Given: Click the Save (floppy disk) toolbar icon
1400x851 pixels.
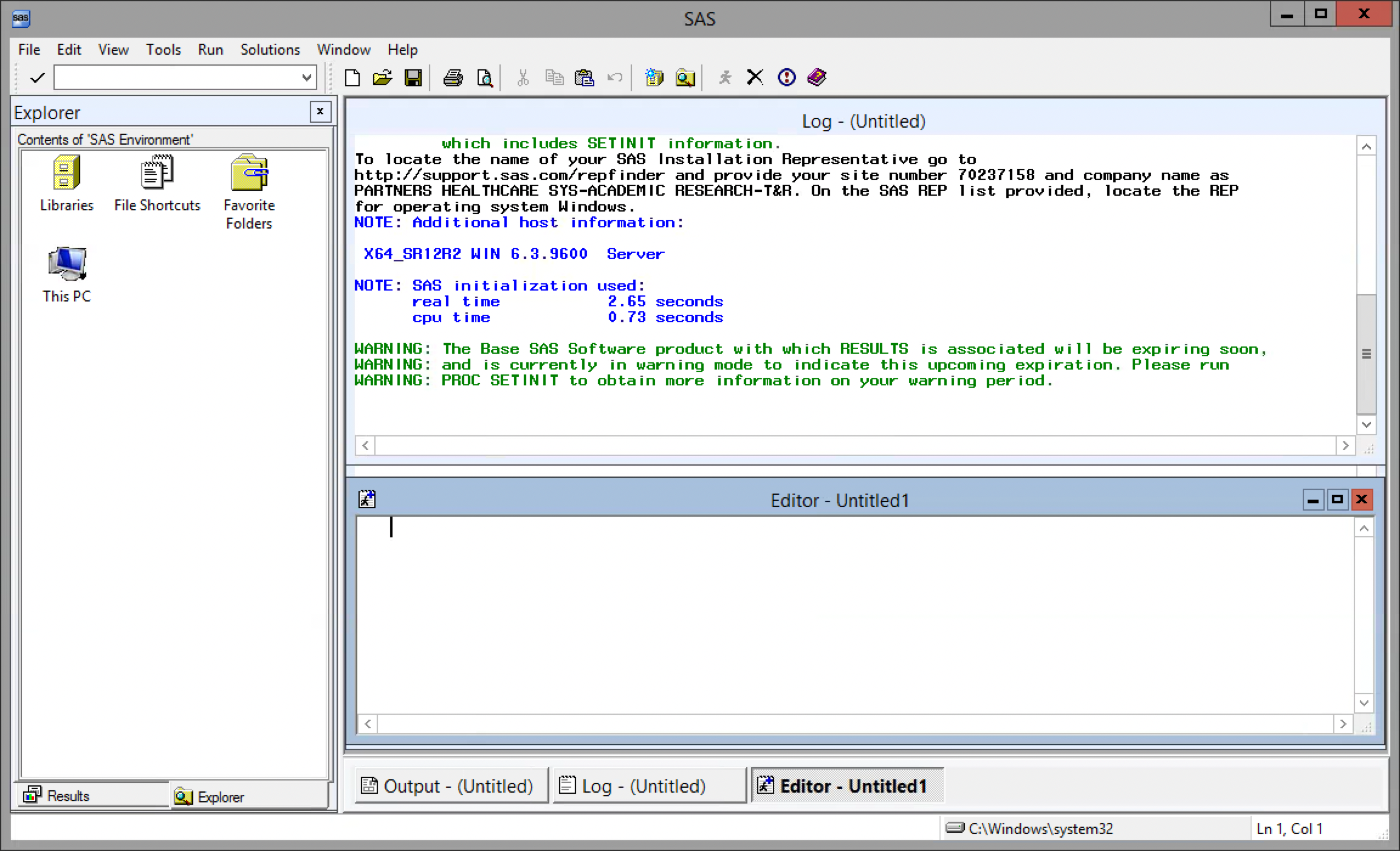Looking at the screenshot, I should [x=413, y=78].
